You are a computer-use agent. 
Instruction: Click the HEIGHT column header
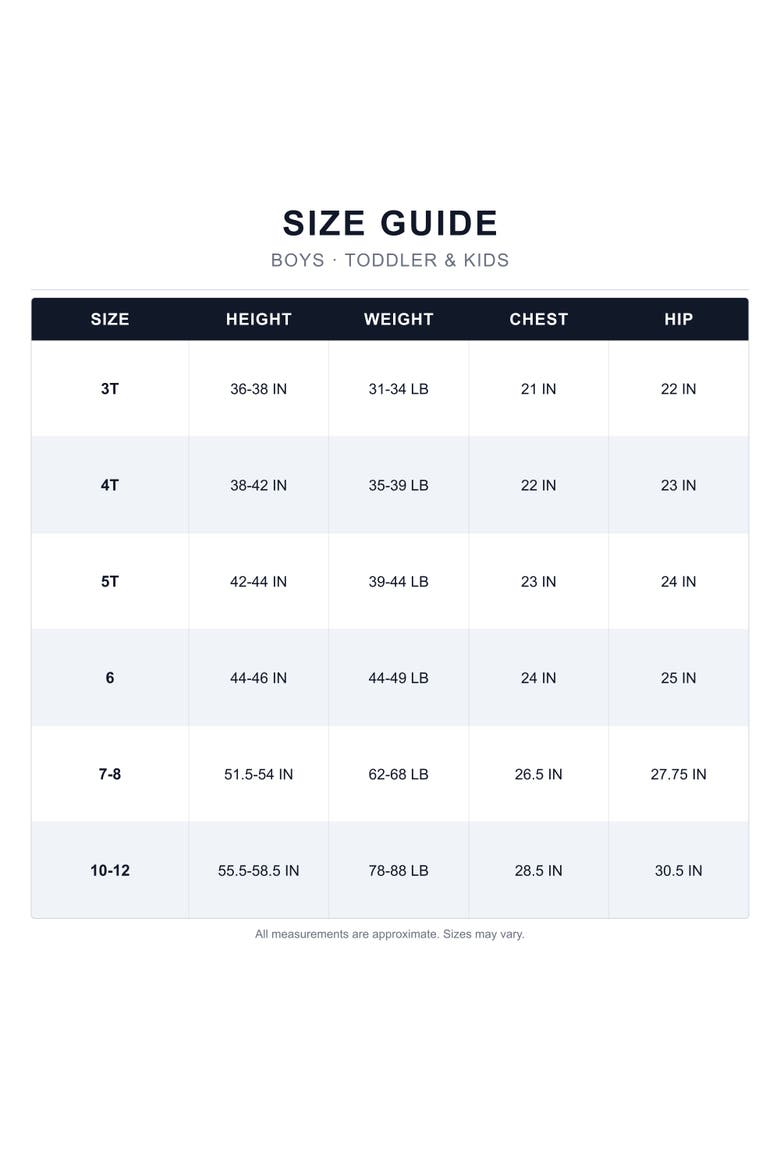pos(258,319)
